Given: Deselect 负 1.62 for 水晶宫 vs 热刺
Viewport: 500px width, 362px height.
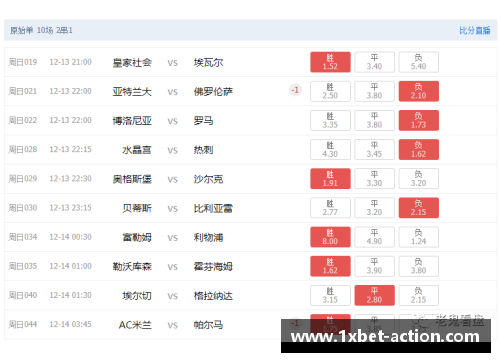Looking at the screenshot, I should (x=418, y=150).
